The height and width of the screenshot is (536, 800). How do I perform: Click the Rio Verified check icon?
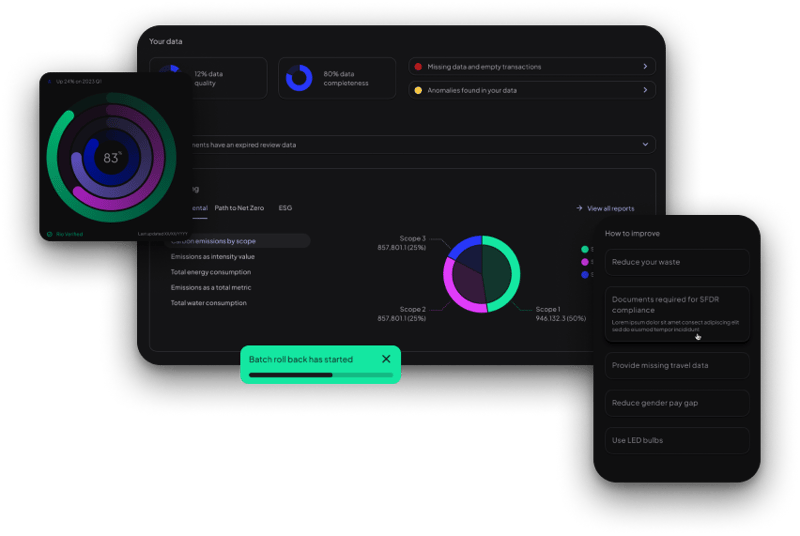(49, 234)
